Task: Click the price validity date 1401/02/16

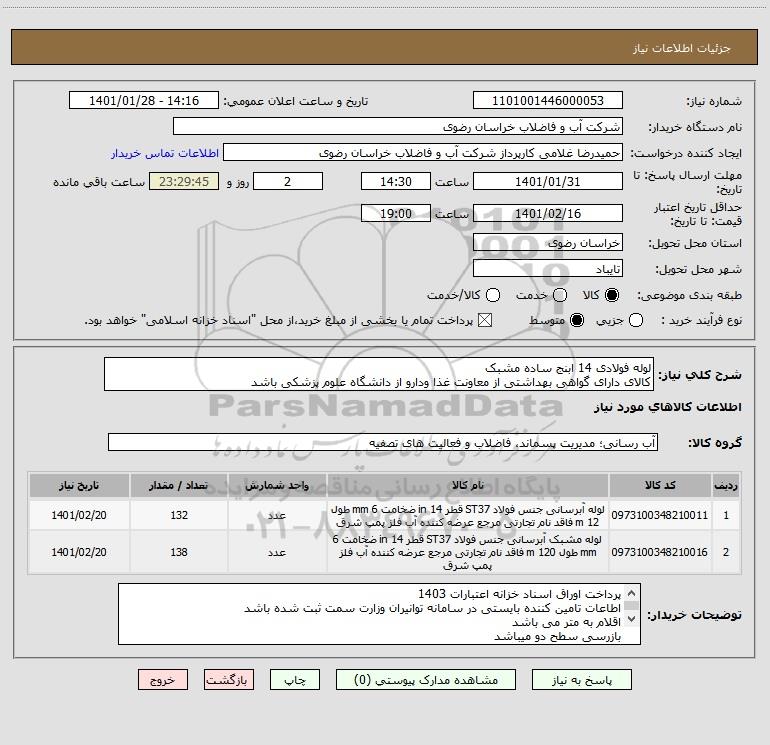Action: click(548, 213)
